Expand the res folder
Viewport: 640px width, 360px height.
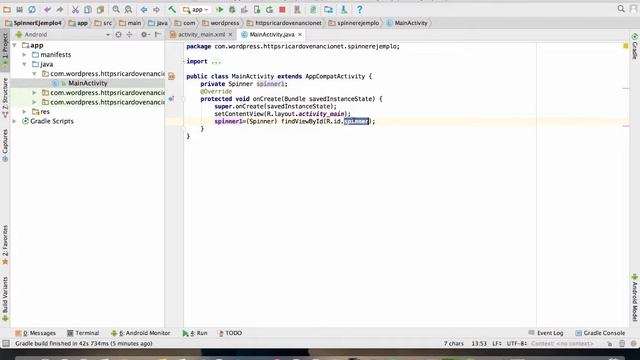[x=24, y=111]
